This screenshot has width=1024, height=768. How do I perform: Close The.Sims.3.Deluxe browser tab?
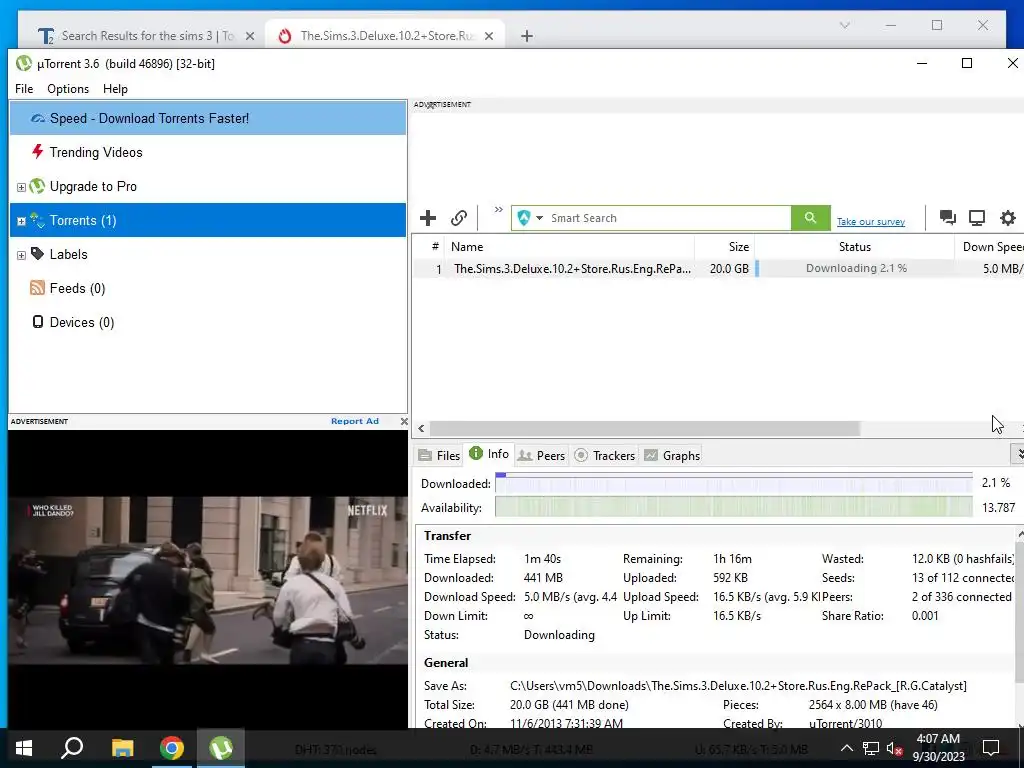[x=488, y=36]
